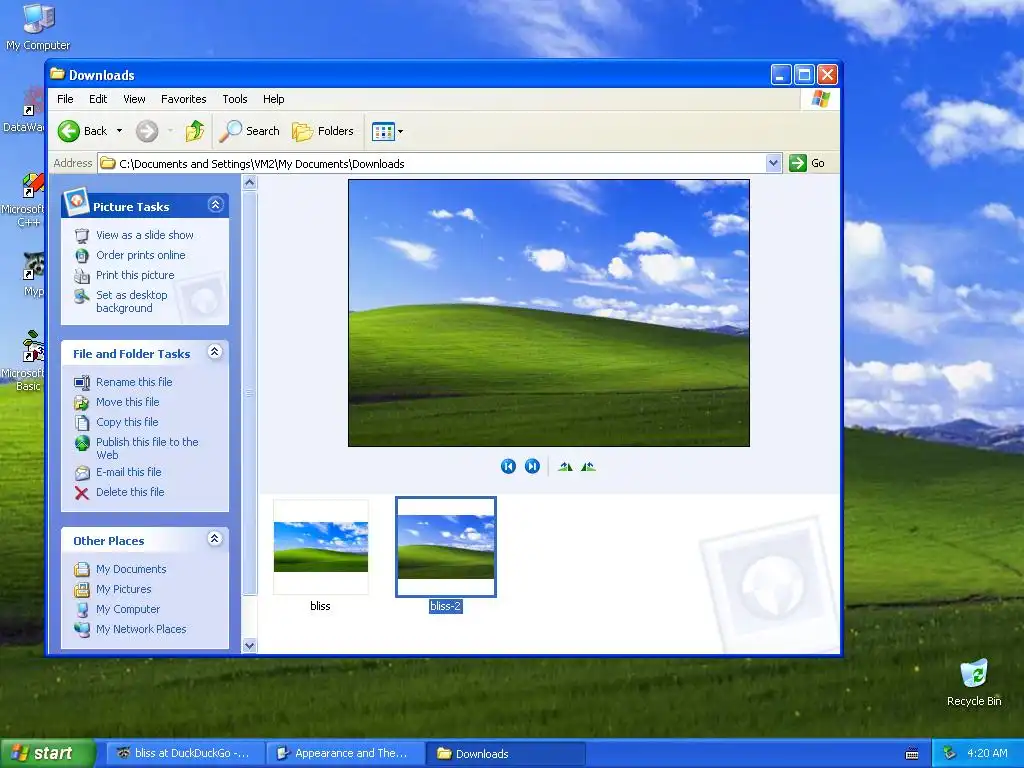Click the My Documents folder icon
Image resolution: width=1024 pixels, height=768 pixels.
click(82, 569)
